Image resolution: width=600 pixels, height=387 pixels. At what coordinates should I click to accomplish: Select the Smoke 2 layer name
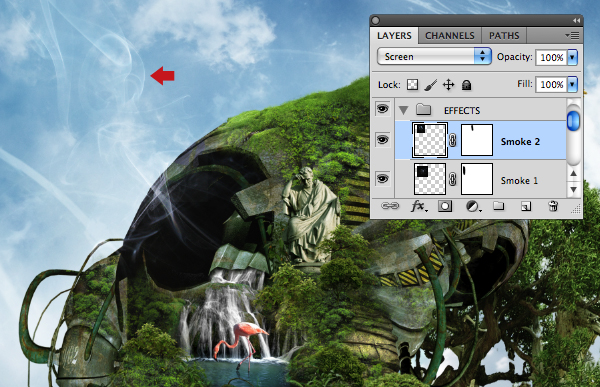(x=520, y=142)
